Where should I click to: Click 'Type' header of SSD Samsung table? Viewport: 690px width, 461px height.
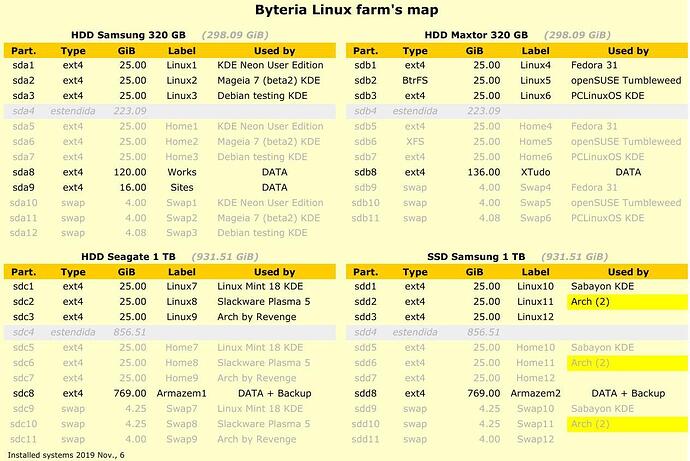(x=415, y=272)
